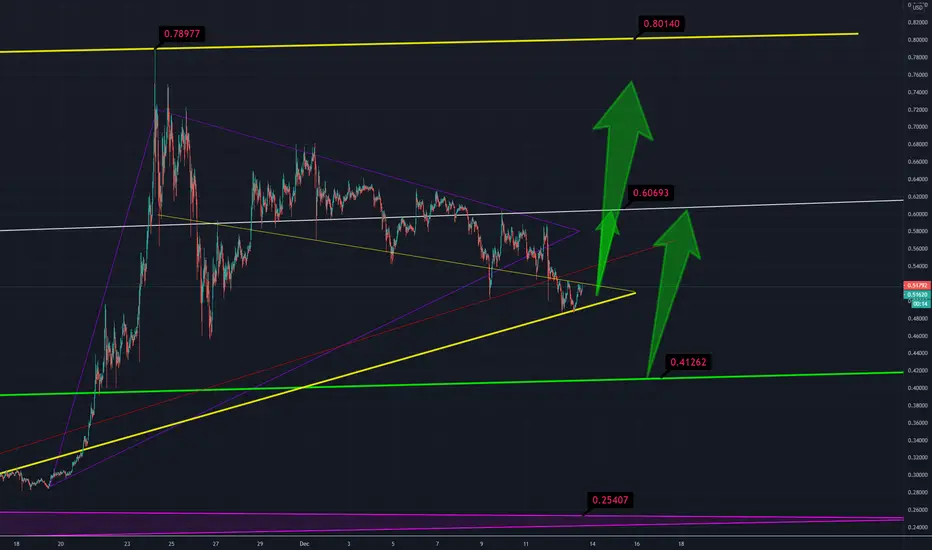Click the 0.64000 price axis tick
Viewport: 932px width, 550px height.
(x=918, y=180)
